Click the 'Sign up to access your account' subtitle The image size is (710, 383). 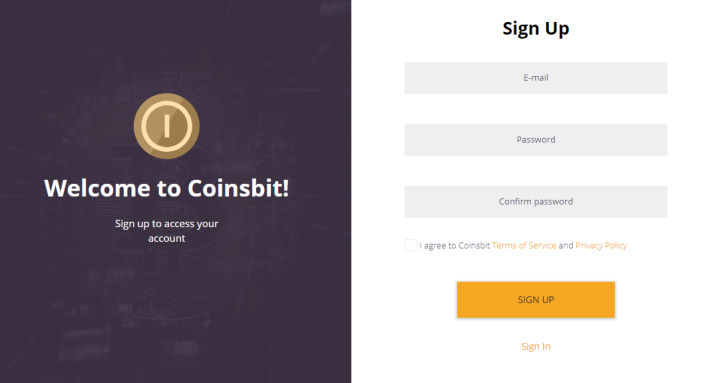[x=167, y=231]
